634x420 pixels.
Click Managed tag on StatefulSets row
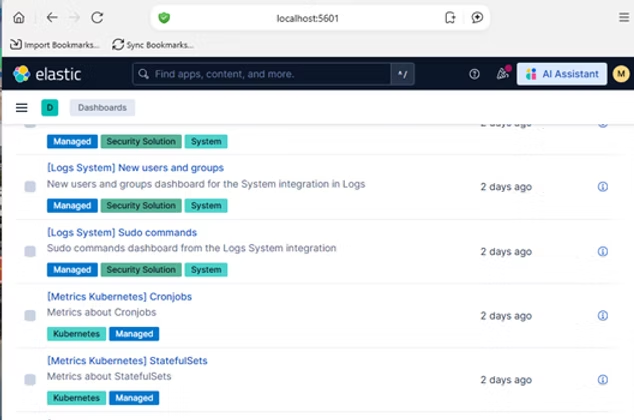point(134,398)
